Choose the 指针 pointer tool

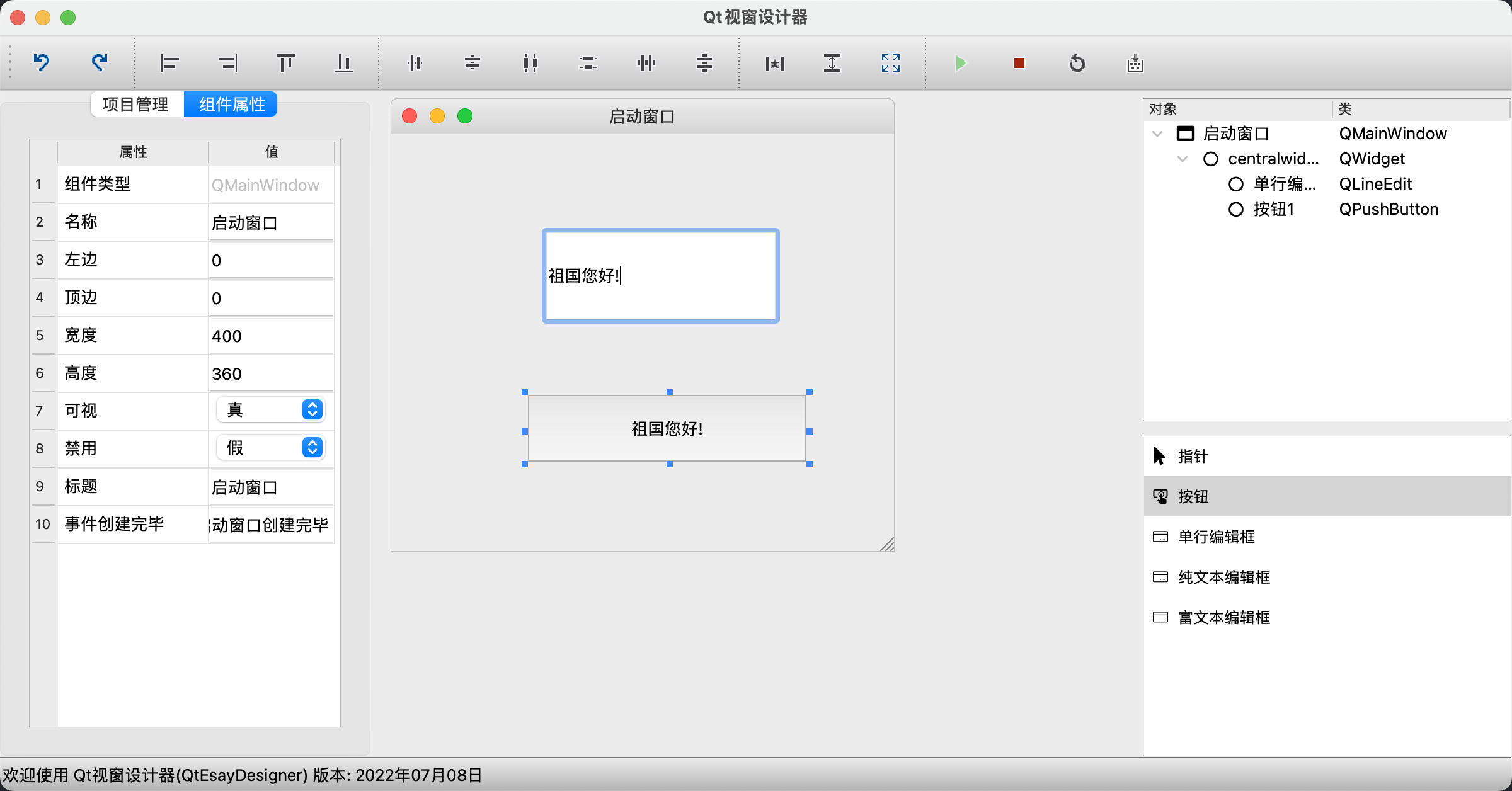[1193, 456]
